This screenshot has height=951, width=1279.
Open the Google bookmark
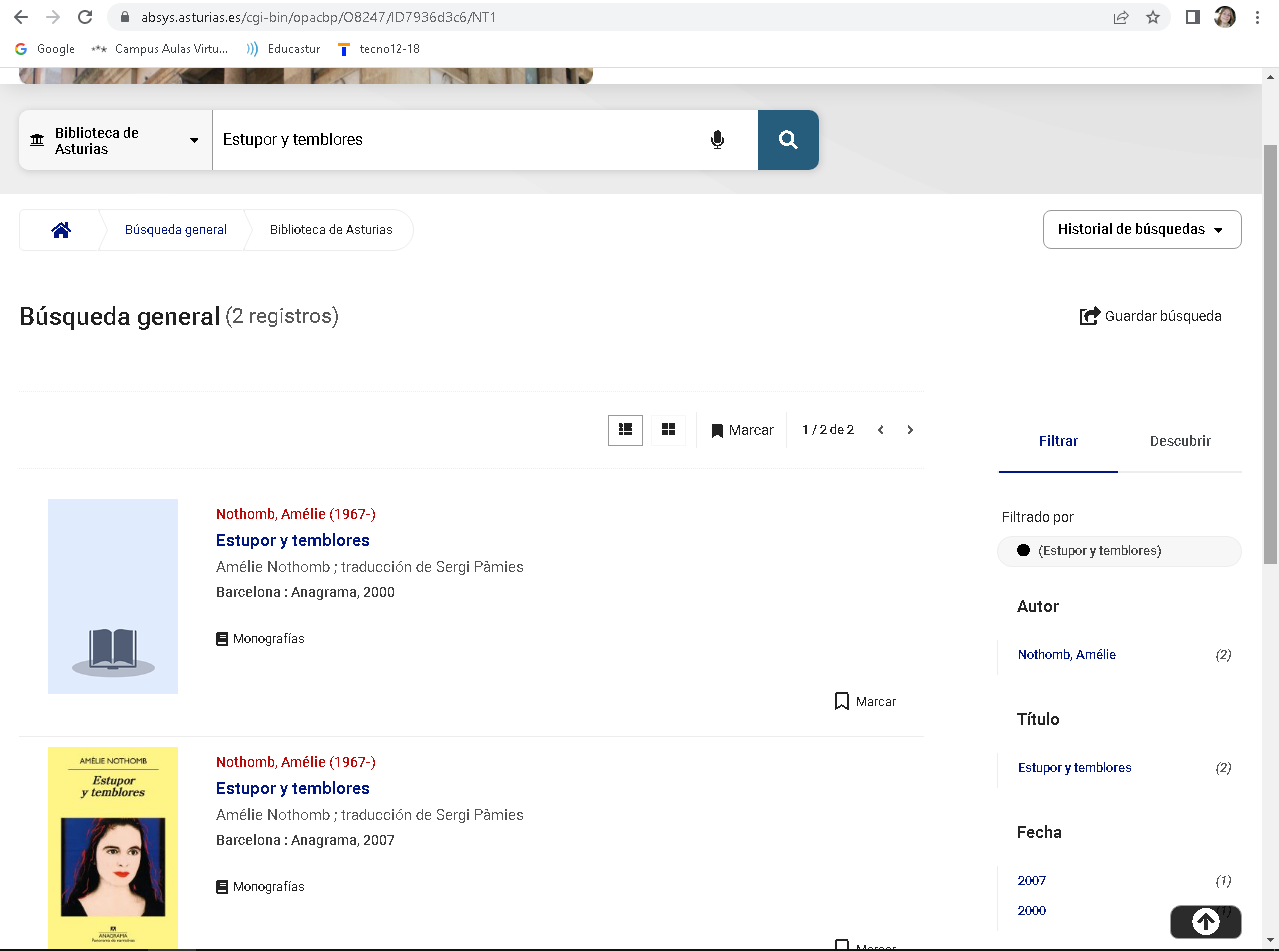pos(45,49)
